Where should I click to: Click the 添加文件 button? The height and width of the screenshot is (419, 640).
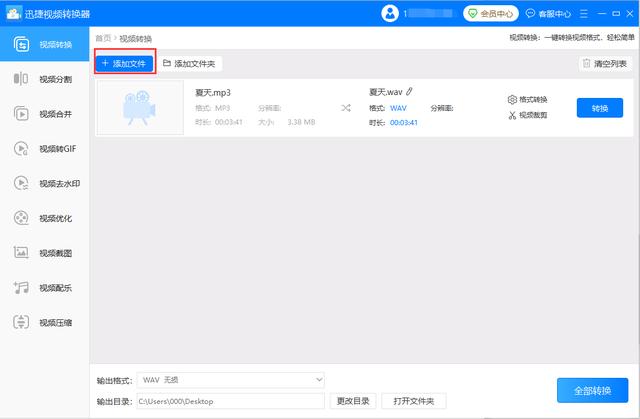tap(124, 63)
